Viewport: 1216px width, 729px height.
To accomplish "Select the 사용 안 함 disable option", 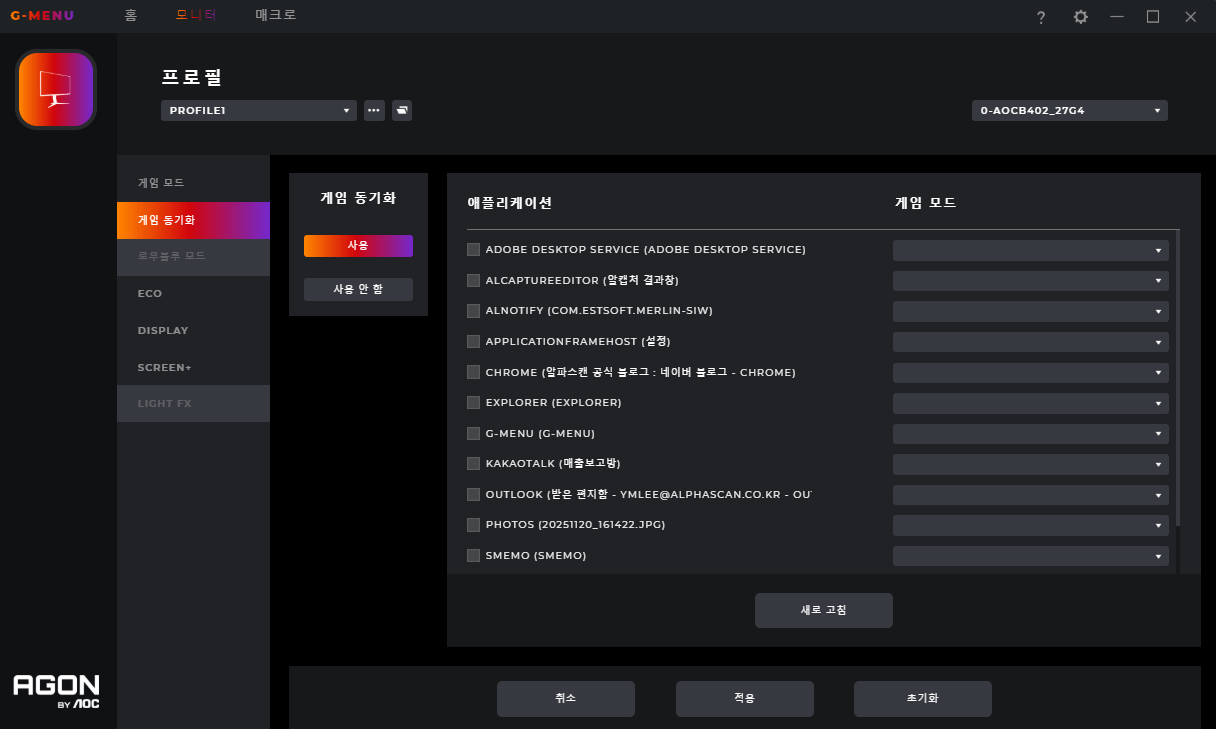I will click(x=358, y=289).
